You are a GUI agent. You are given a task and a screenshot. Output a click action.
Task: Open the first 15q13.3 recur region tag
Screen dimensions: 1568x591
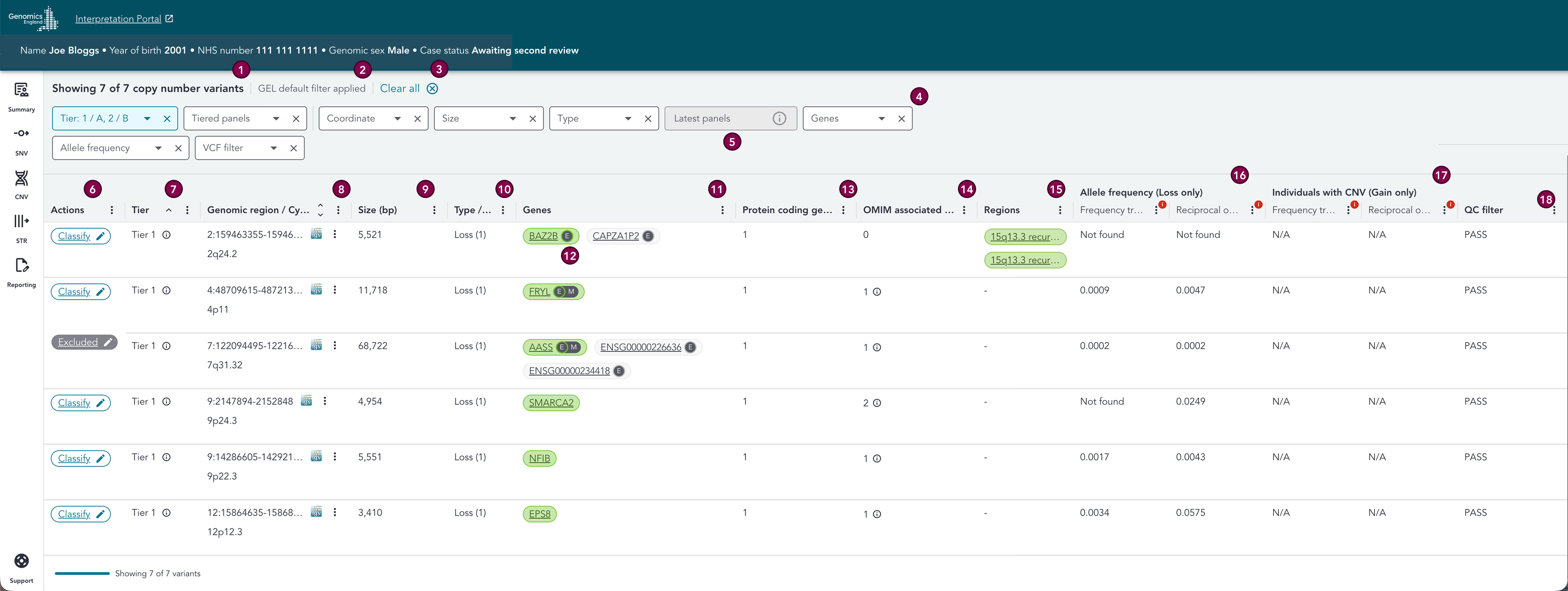pyautogui.click(x=1025, y=237)
